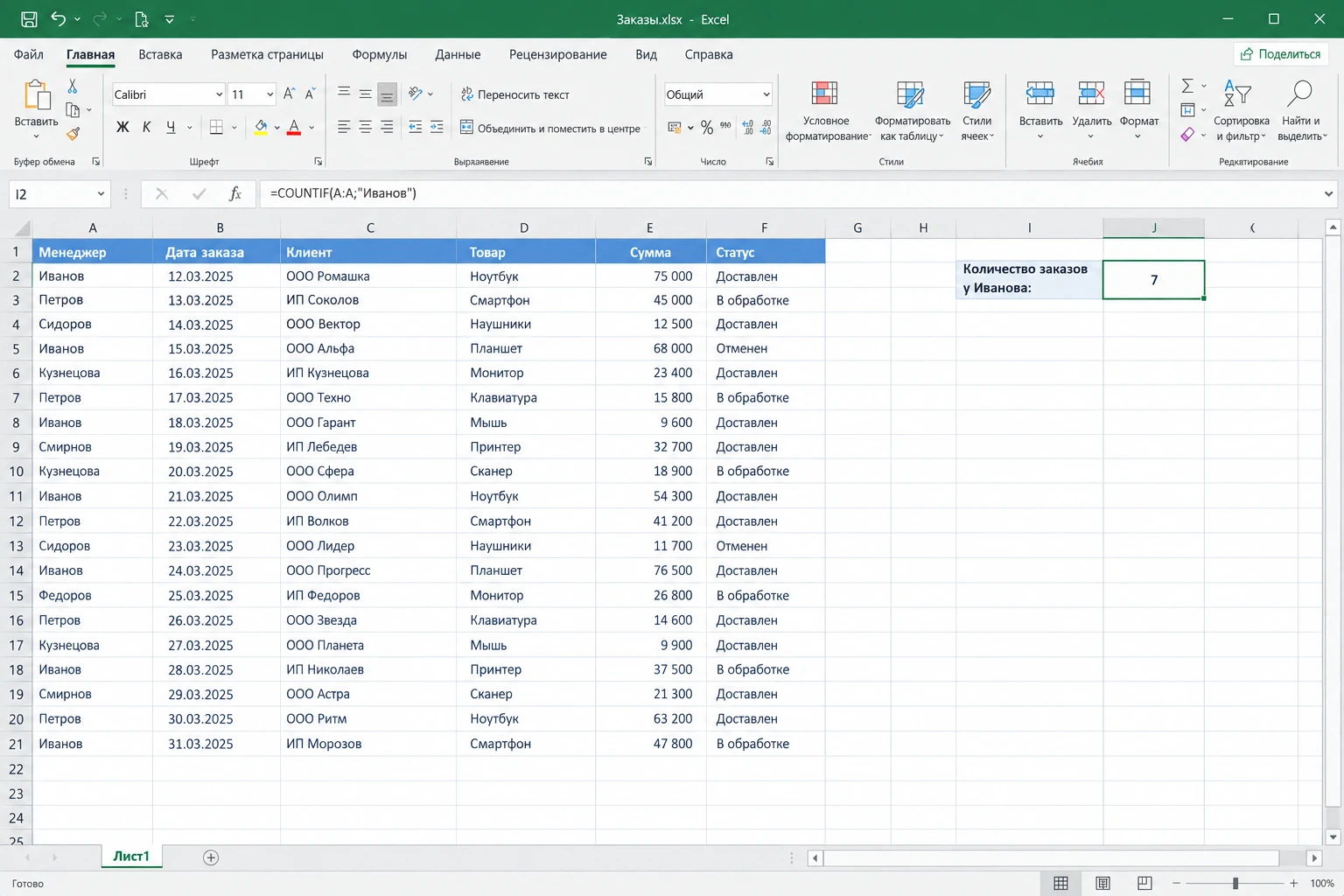This screenshot has height=896, width=1344.
Task: Open the Calibri font name dropdown
Action: pos(219,94)
